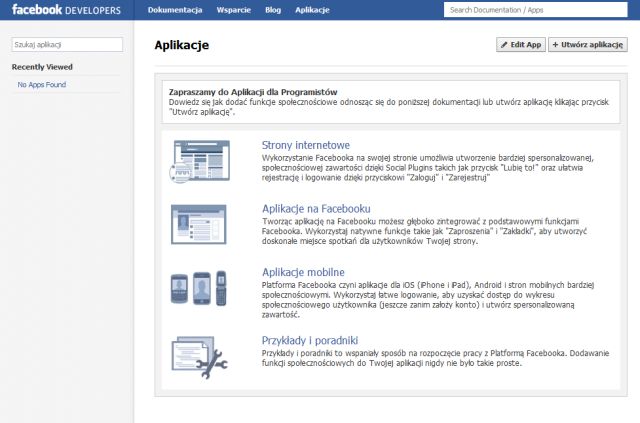Screen dimensions: 640x423
Task: Click the Aplikacje page heading
Action: tap(182, 45)
